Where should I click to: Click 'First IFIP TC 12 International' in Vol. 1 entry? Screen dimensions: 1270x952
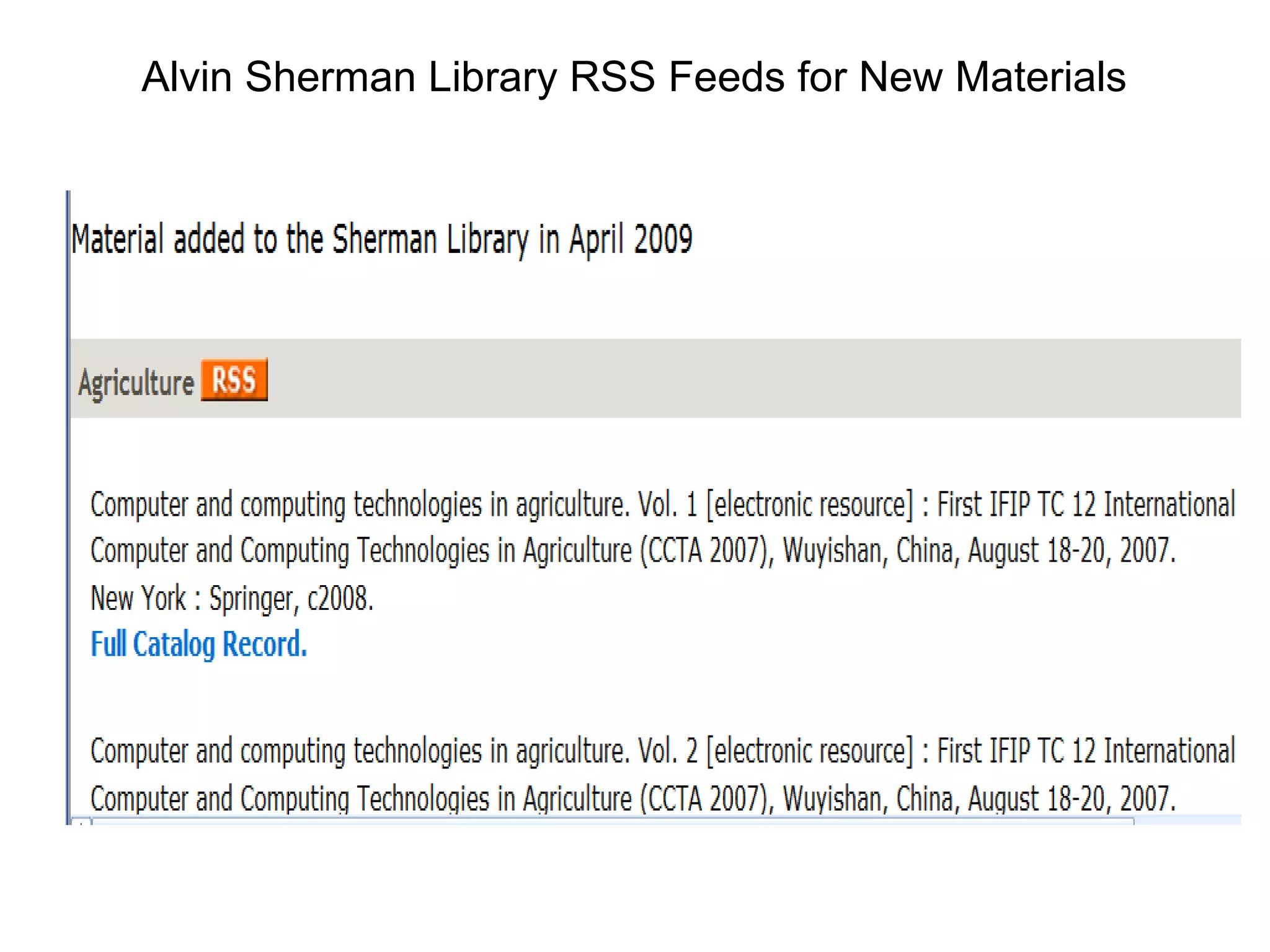tap(1085, 505)
